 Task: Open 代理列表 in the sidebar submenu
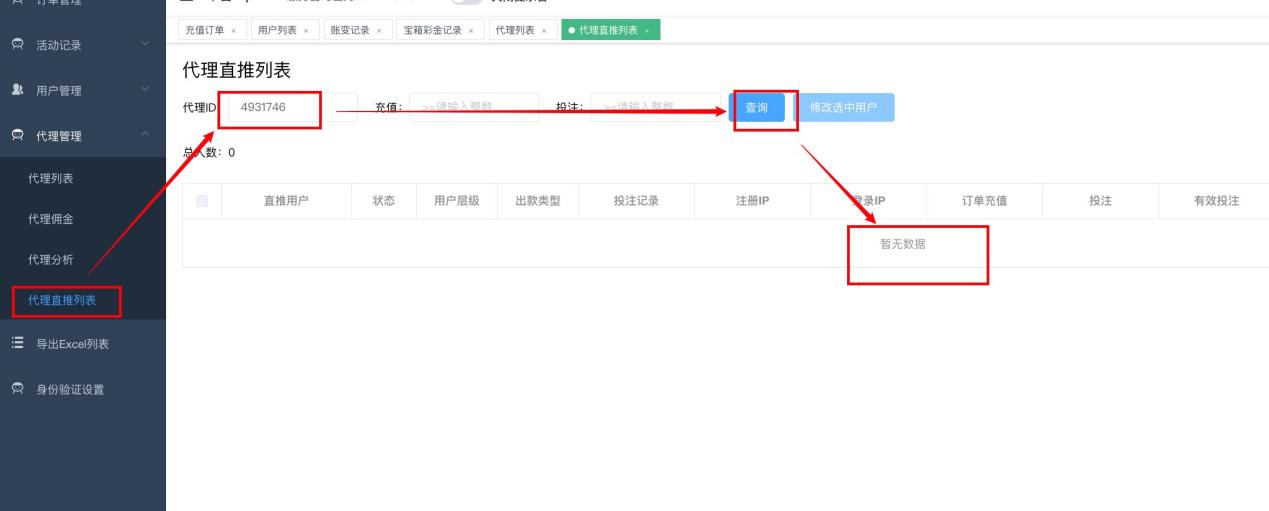point(51,179)
